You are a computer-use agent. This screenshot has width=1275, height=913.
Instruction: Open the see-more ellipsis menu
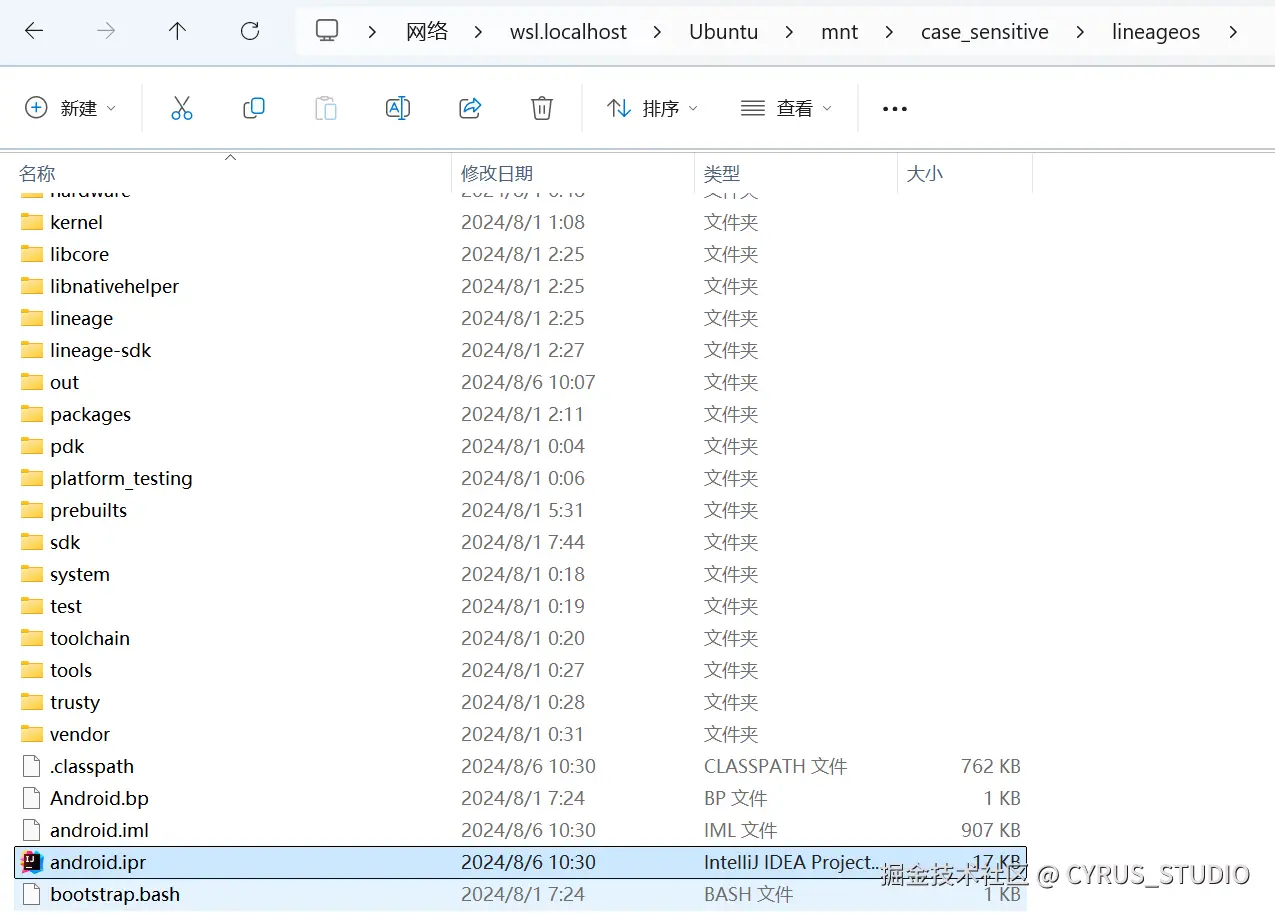[893, 107]
